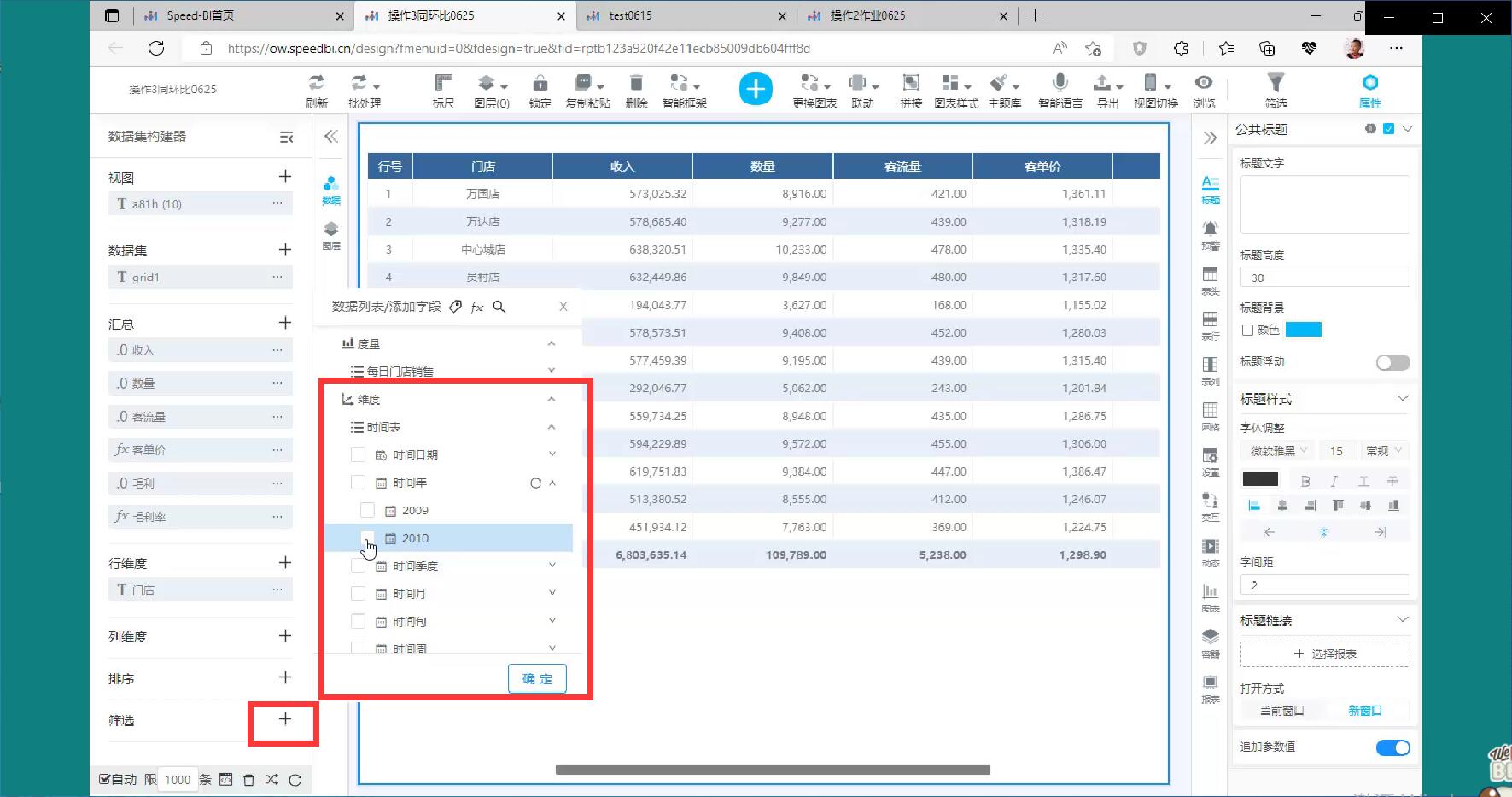Tick the 时间日期 checkbox
The width and height of the screenshot is (1512, 797).
359,454
